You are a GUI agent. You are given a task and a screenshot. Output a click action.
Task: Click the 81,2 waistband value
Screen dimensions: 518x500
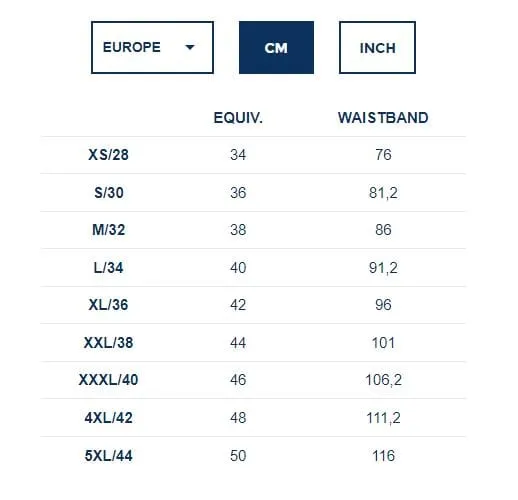click(x=383, y=193)
